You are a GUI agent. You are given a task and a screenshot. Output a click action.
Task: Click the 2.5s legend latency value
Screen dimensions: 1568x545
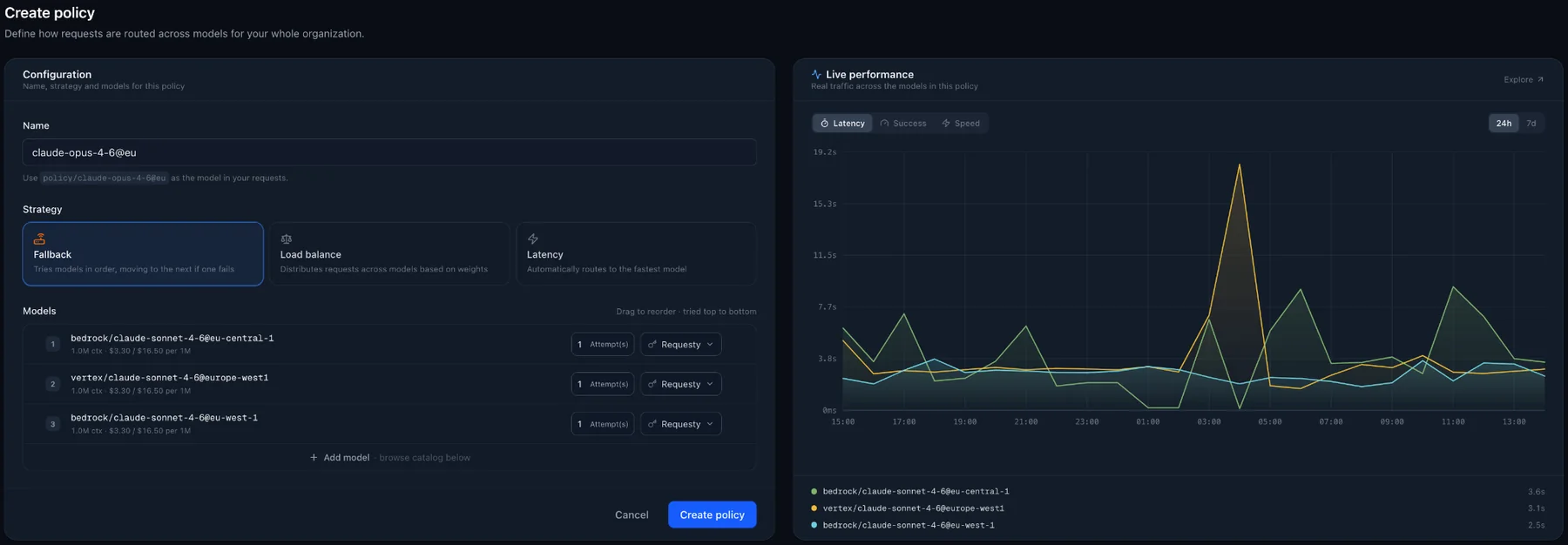[x=1536, y=525]
